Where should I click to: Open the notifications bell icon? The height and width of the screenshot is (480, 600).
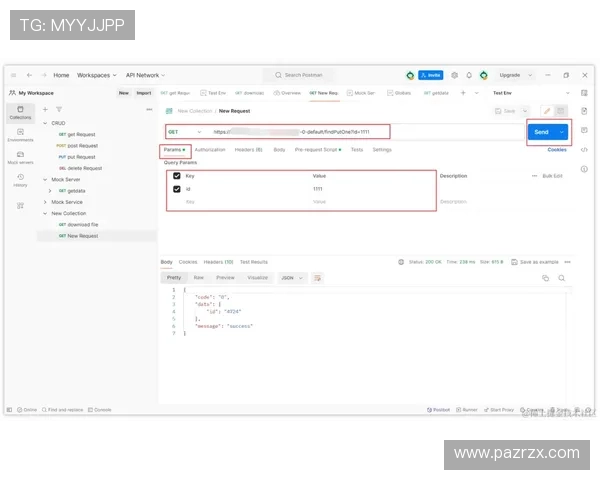(x=468, y=75)
